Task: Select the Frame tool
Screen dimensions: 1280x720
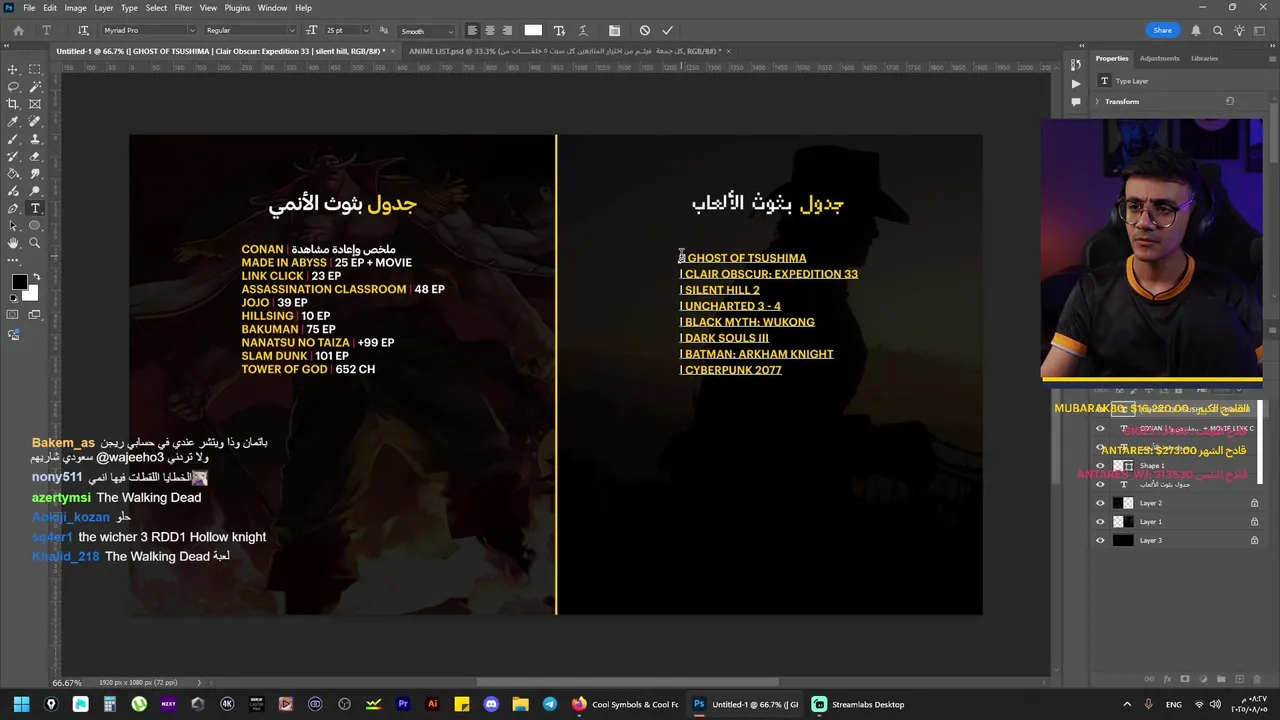Action: click(35, 104)
